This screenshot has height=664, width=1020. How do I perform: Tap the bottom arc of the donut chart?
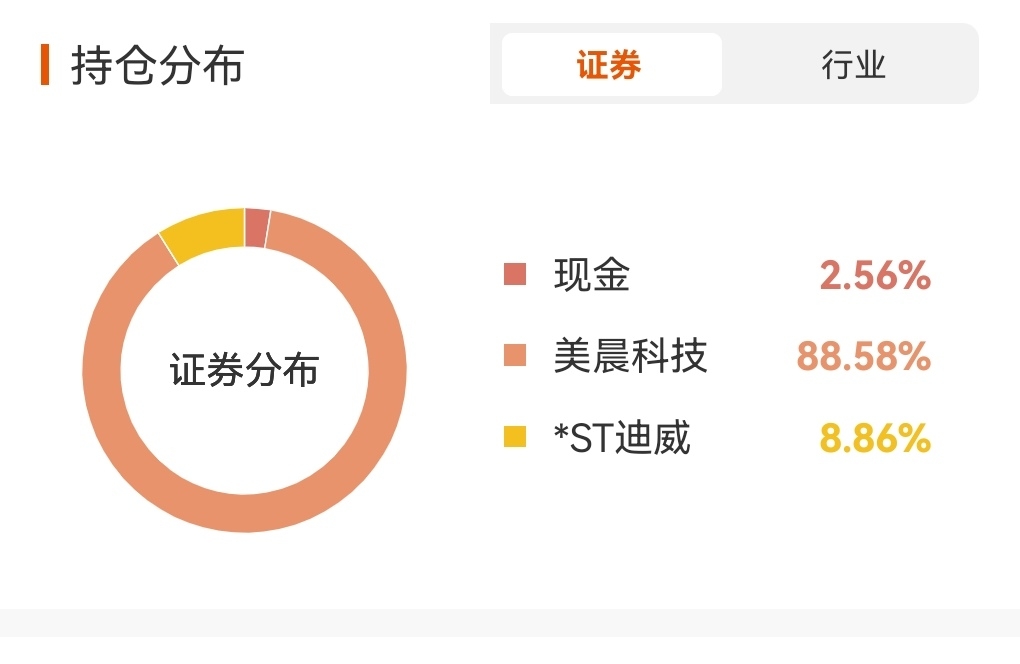pos(245,513)
